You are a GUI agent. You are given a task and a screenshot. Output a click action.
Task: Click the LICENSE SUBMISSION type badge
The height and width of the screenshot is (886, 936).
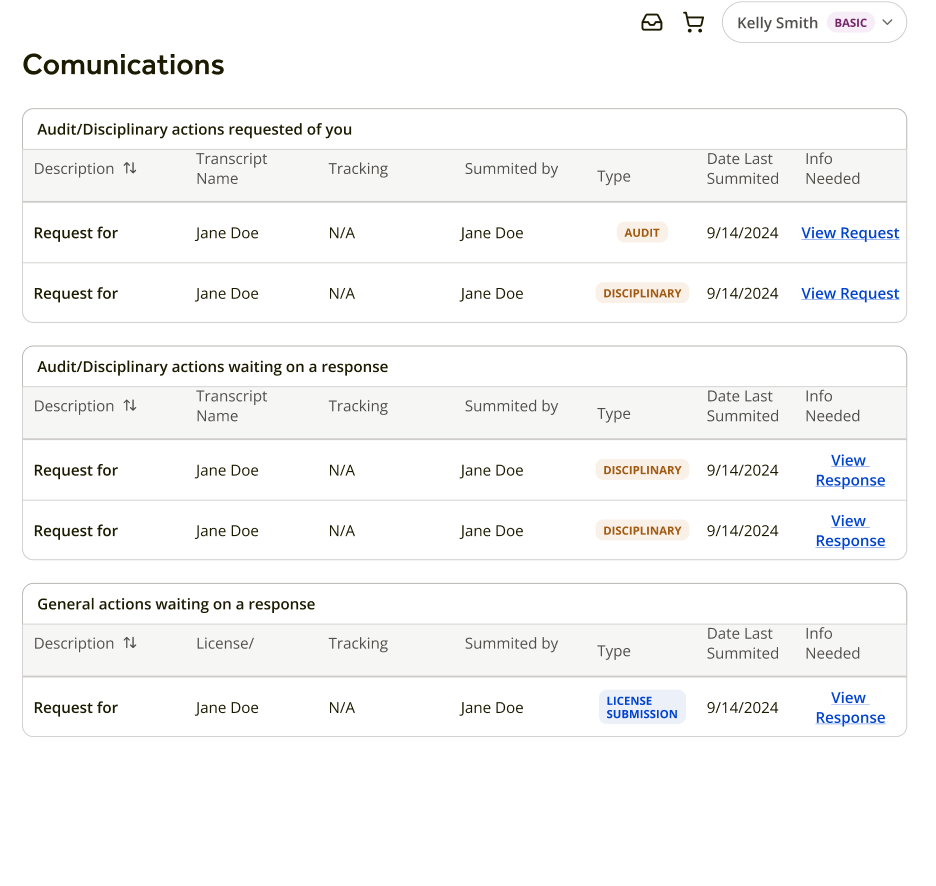coord(642,707)
